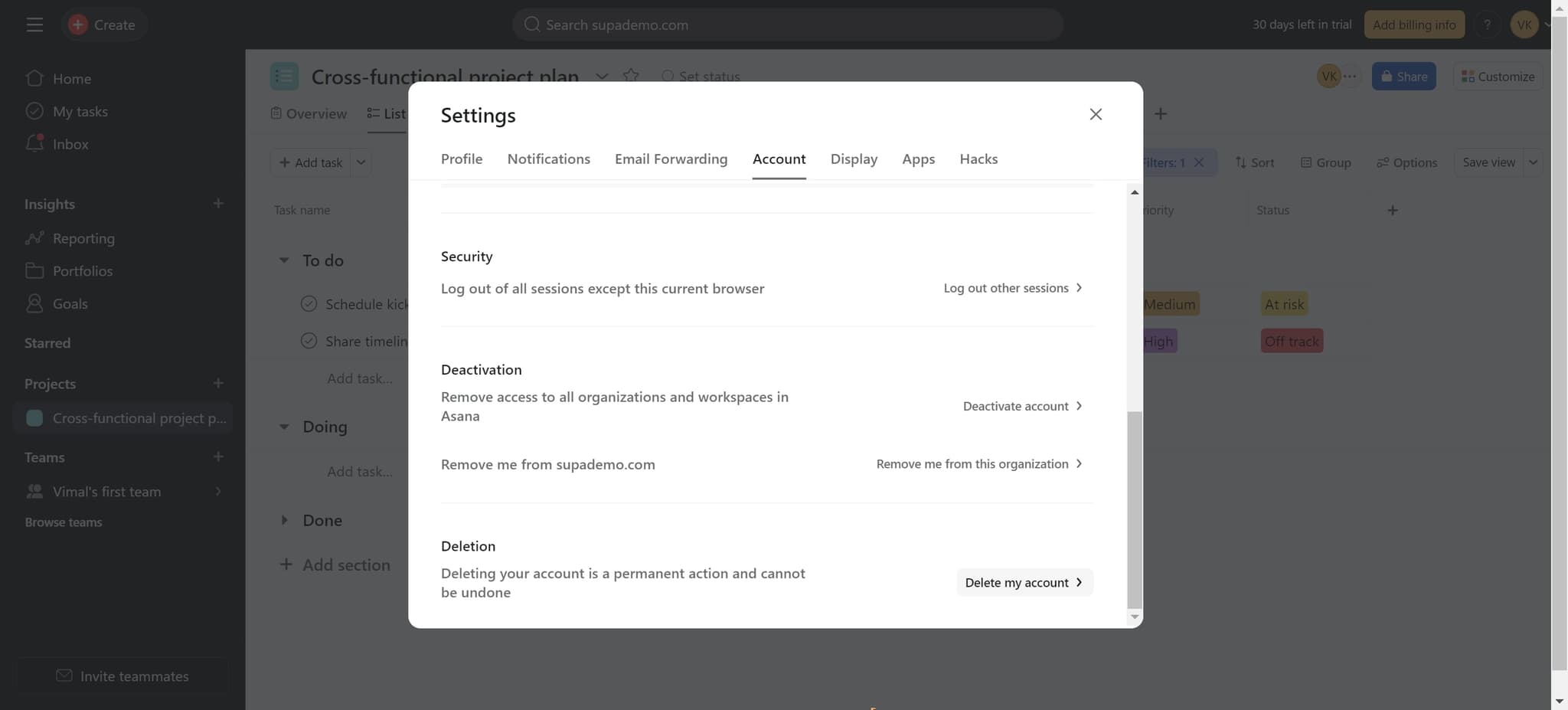Image resolution: width=1568 pixels, height=710 pixels.
Task: Click the Off track status tag
Action: click(1292, 341)
